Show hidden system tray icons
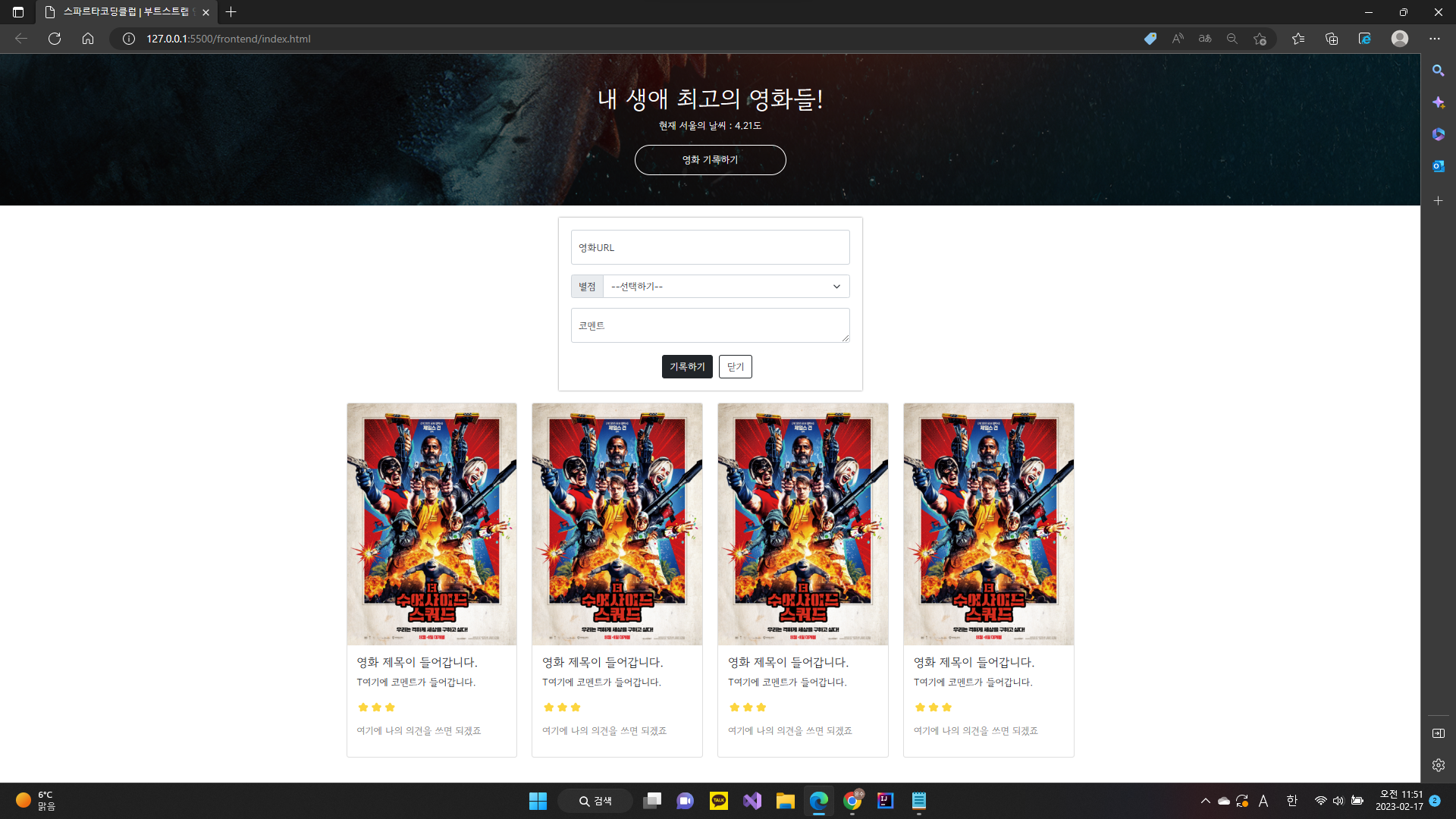This screenshot has height=819, width=1456. (1206, 801)
